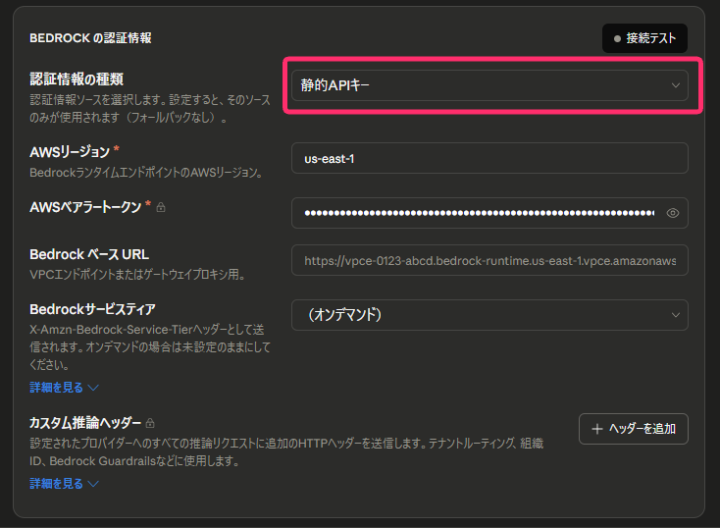Viewport: 720px width, 528px height.
Task: Click the ヘッダーを追加 button
Action: point(633,429)
